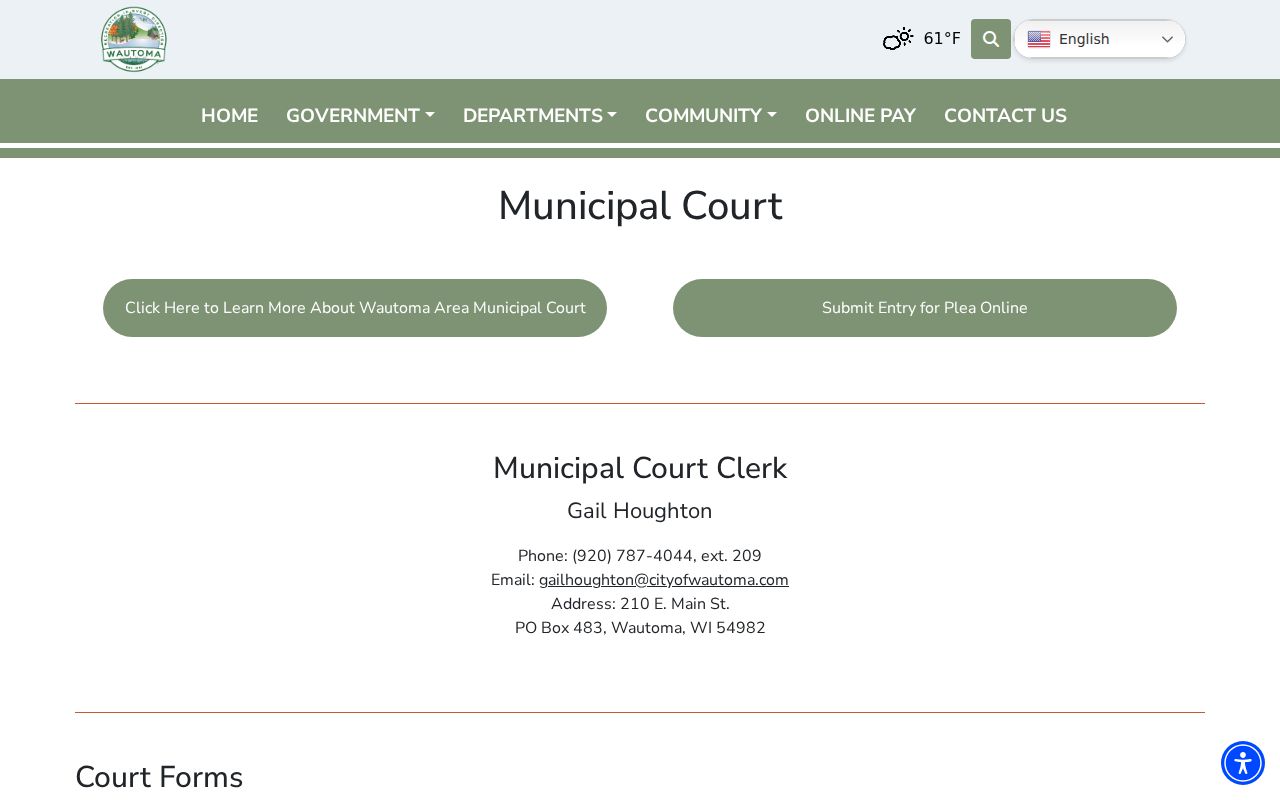This screenshot has height=800, width=1280.
Task: Open the Contact Us page
Action: 1005,115
